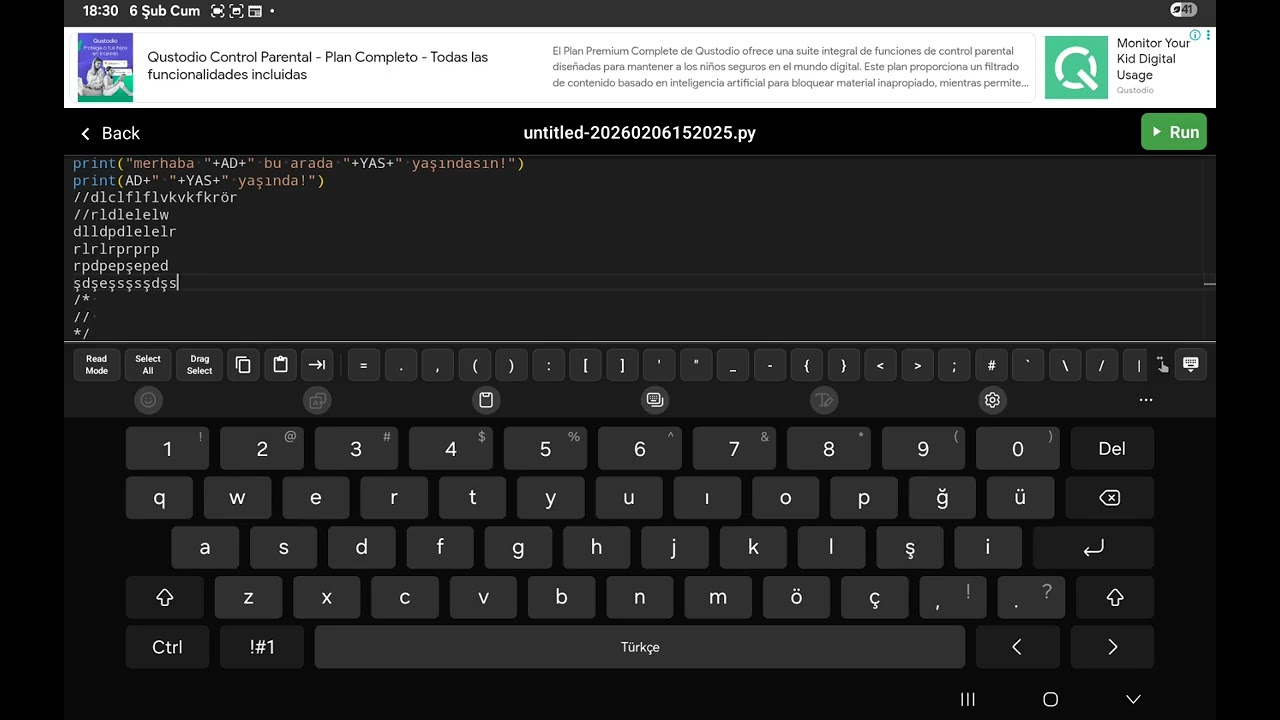Insert a tab with the tab icon
This screenshot has width=1280, height=720.
pos(317,365)
